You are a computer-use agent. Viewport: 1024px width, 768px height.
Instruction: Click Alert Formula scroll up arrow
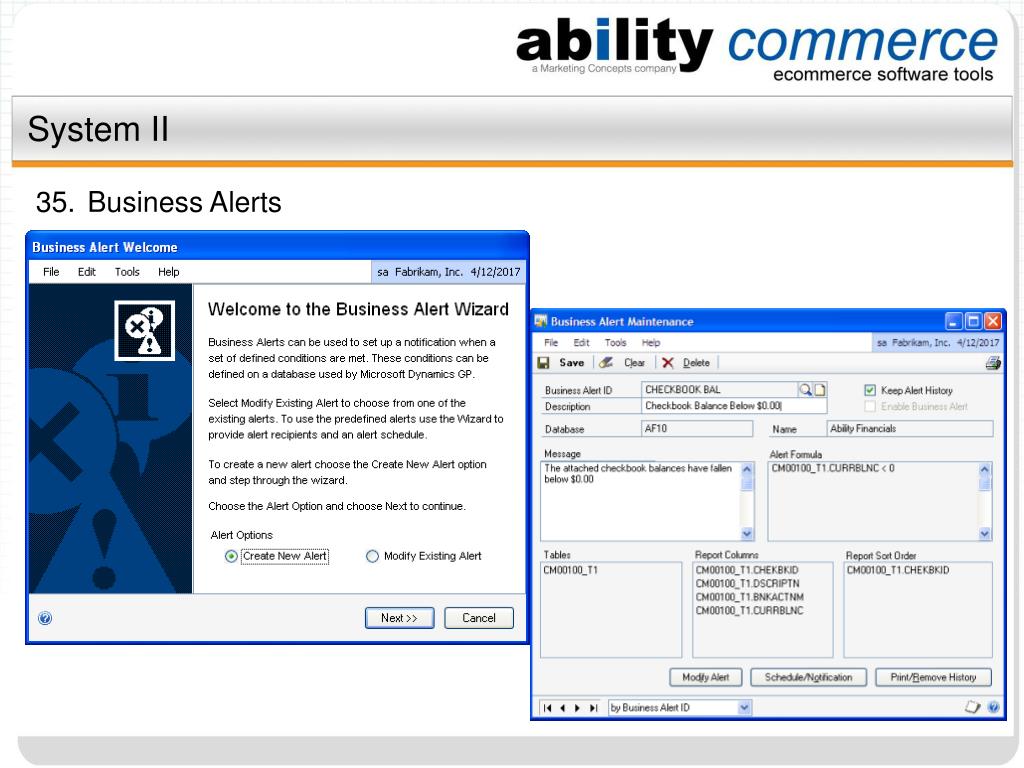(x=985, y=469)
